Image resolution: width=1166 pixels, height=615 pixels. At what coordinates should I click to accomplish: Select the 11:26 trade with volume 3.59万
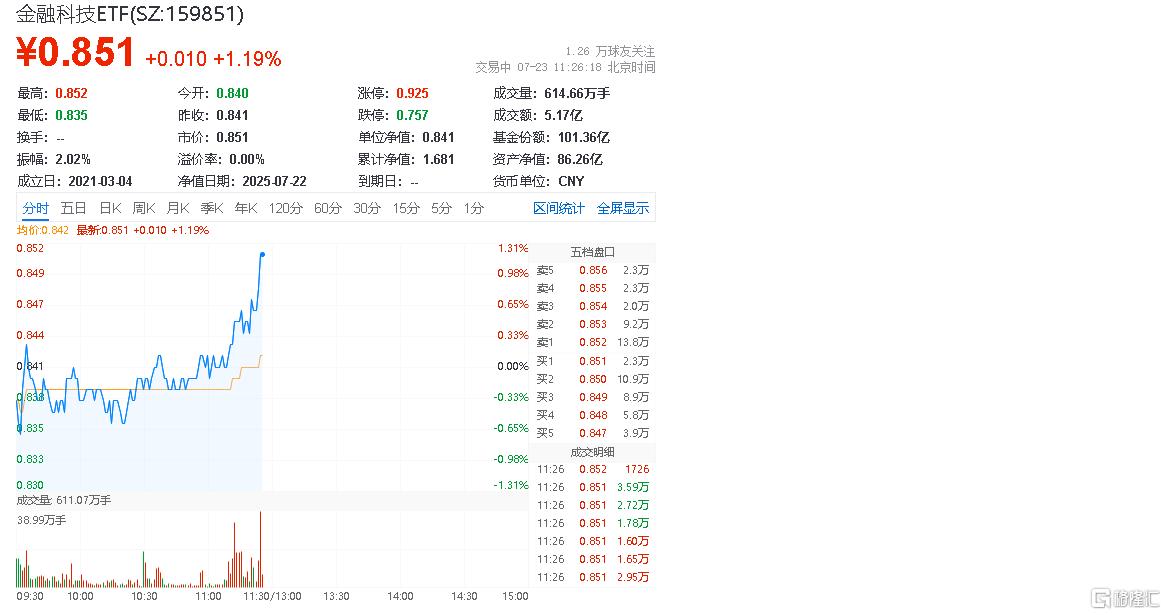(x=593, y=487)
